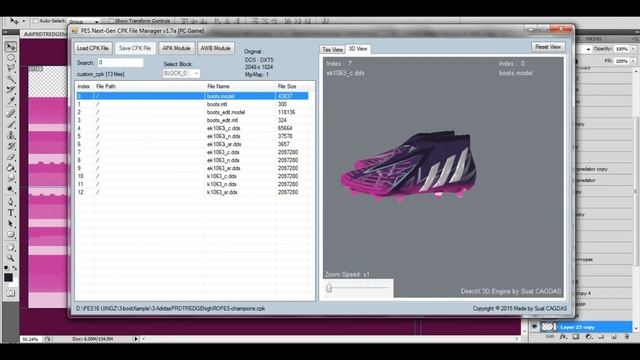
Task: Click the Zoom Speed slider handle
Action: (x=329, y=289)
